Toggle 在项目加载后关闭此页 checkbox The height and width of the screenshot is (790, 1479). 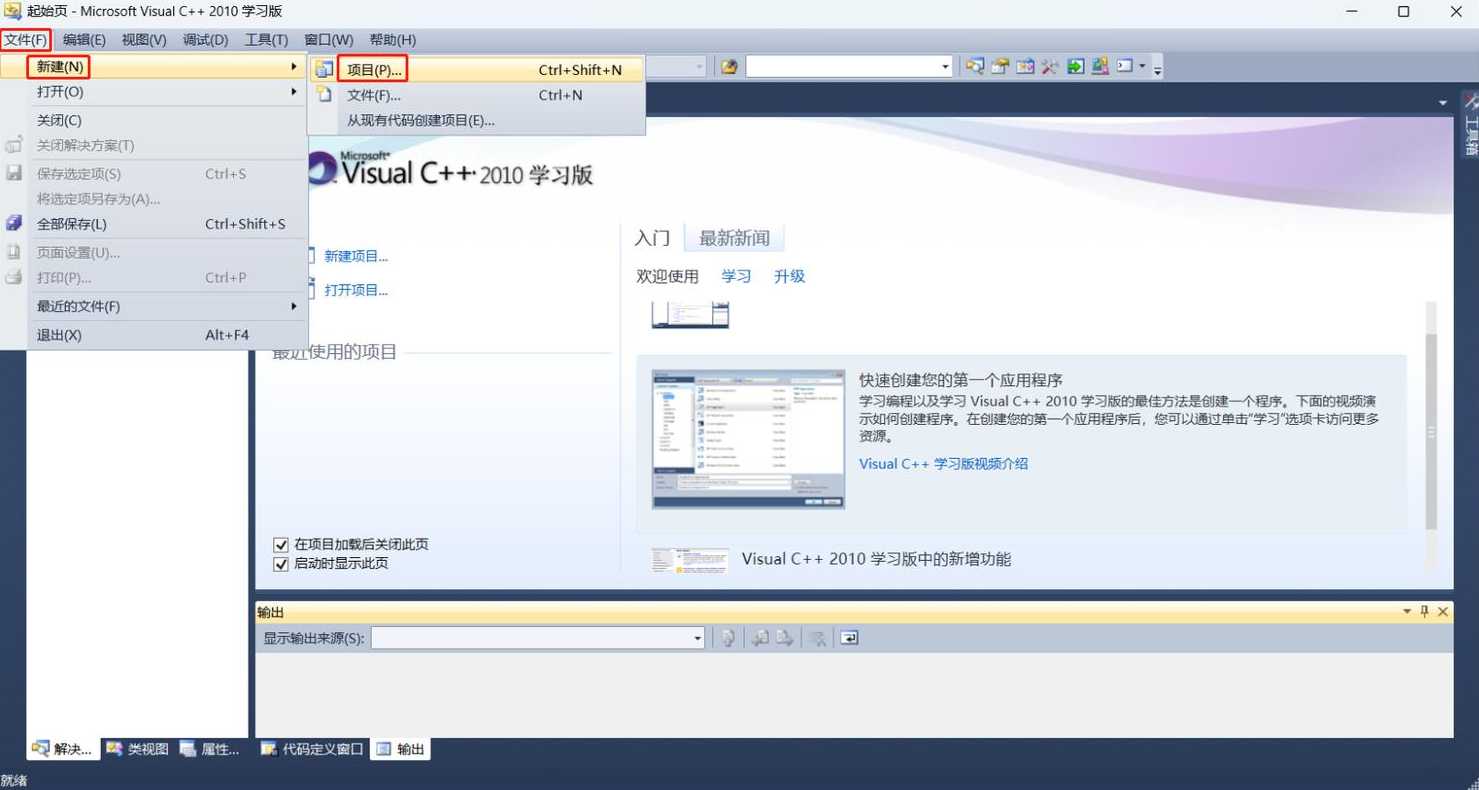(281, 545)
